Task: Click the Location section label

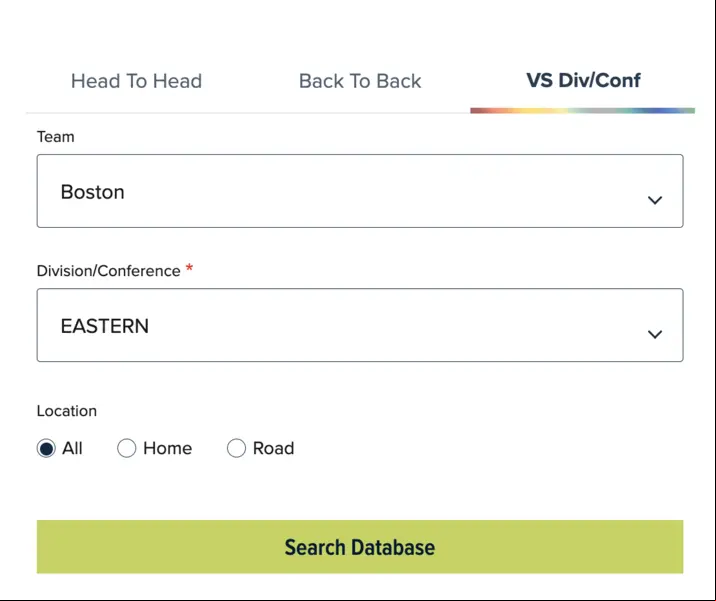Action: click(x=67, y=411)
